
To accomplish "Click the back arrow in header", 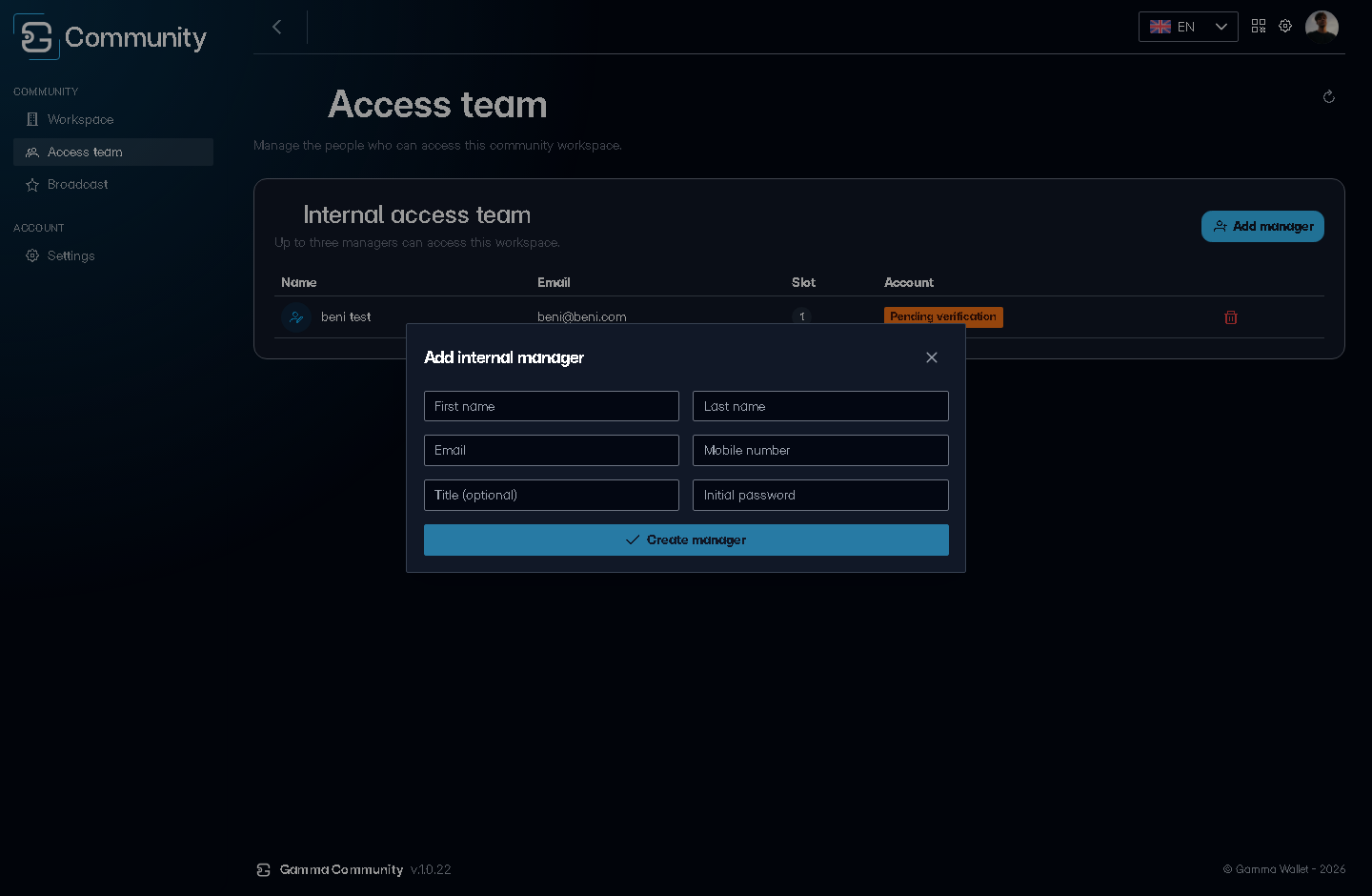I will 277,27.
